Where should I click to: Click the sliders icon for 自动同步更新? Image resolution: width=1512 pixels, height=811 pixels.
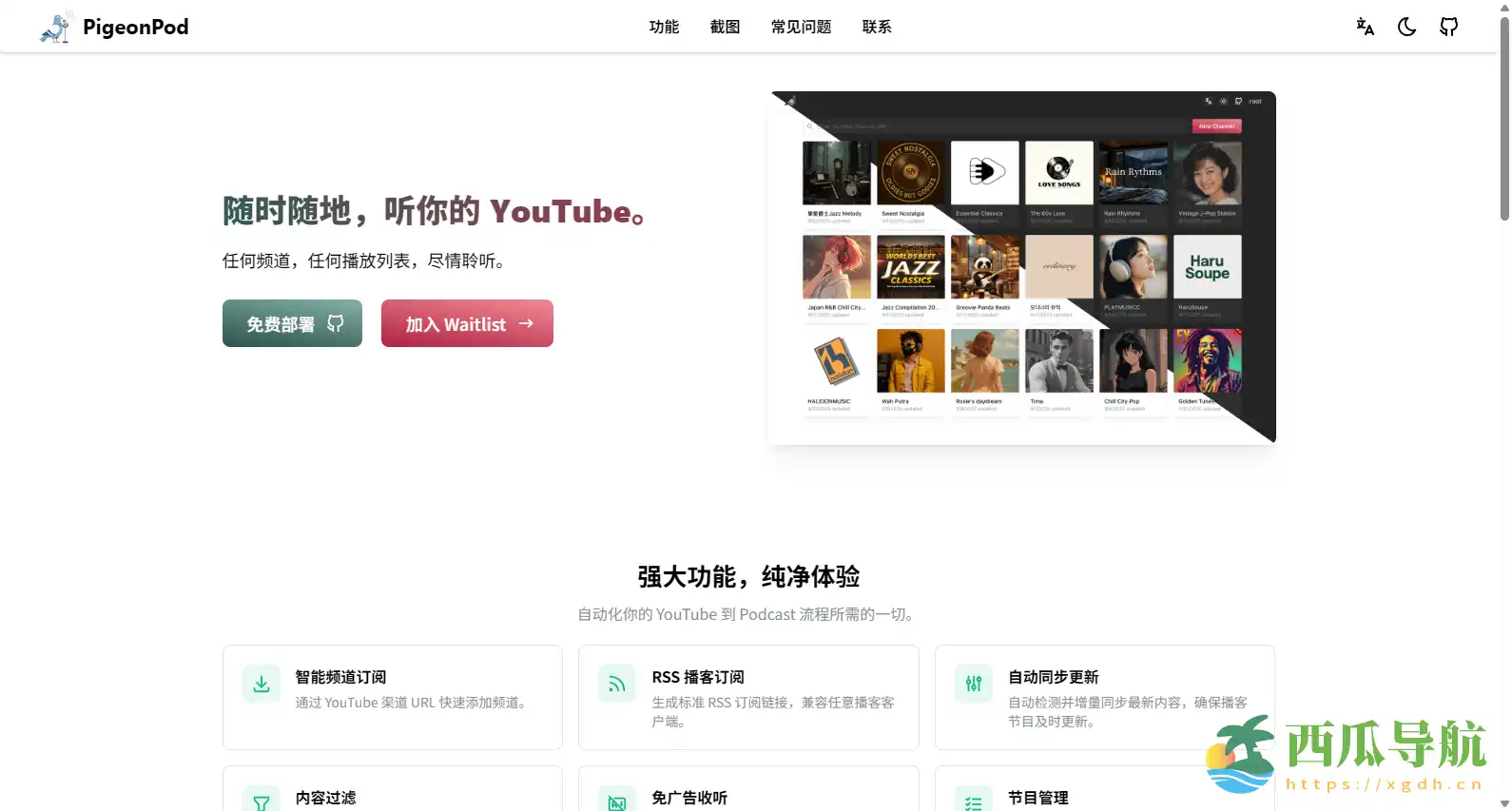[x=974, y=684]
